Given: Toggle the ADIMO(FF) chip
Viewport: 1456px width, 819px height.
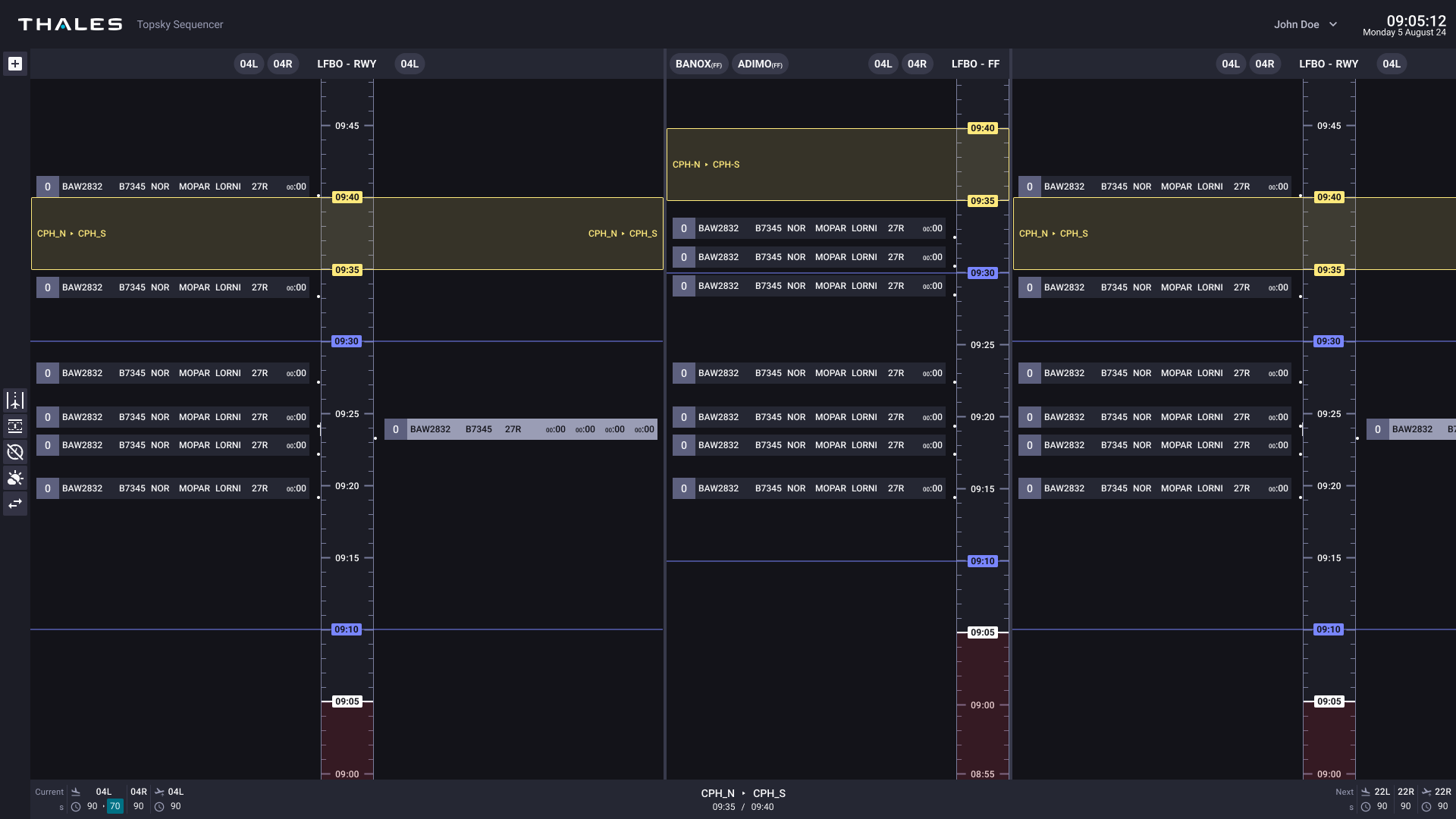Looking at the screenshot, I should (x=760, y=64).
